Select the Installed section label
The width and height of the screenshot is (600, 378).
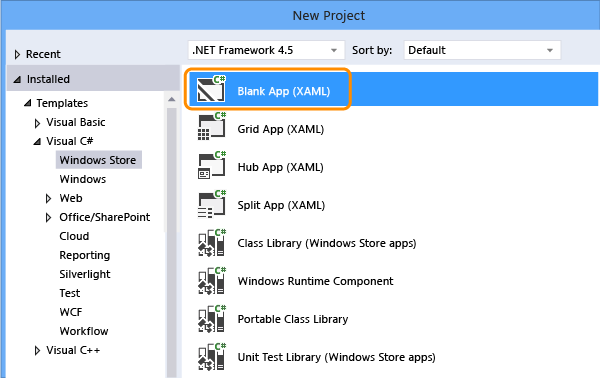point(48,79)
